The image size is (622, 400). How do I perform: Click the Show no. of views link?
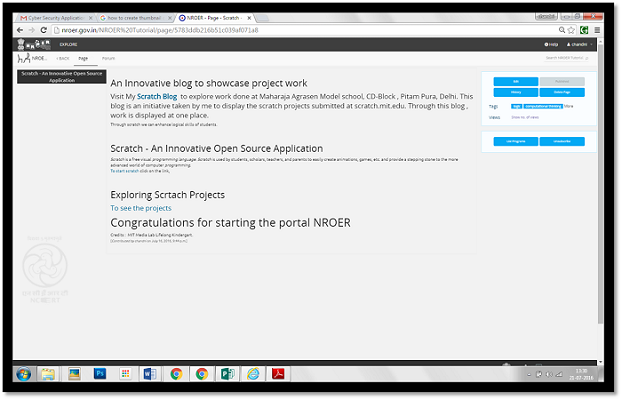click(x=525, y=117)
